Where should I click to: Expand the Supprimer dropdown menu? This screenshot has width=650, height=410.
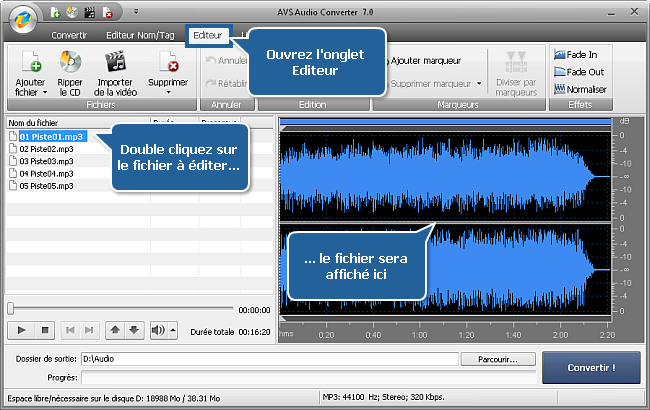pyautogui.click(x=168, y=94)
